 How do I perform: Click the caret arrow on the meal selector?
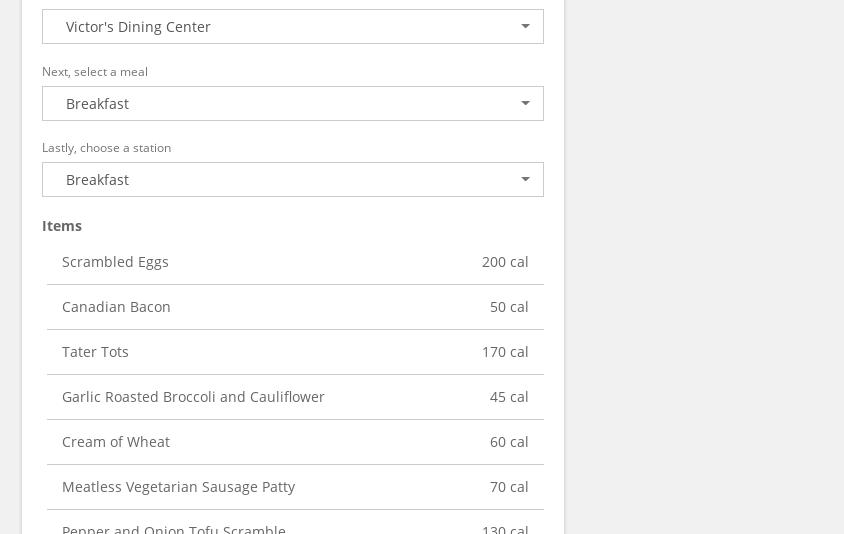525,104
